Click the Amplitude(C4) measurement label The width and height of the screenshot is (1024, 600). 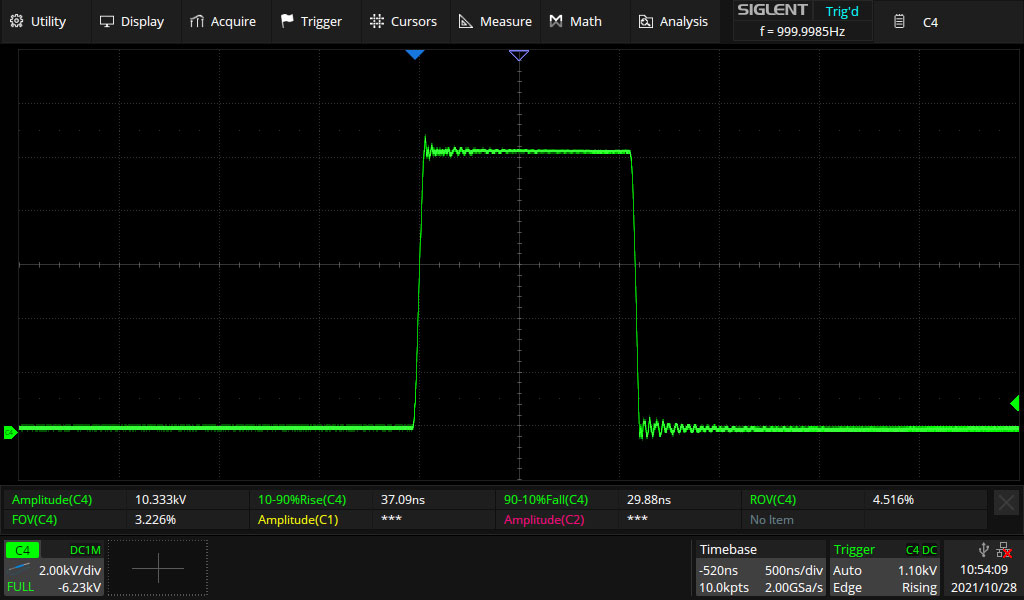pos(52,499)
